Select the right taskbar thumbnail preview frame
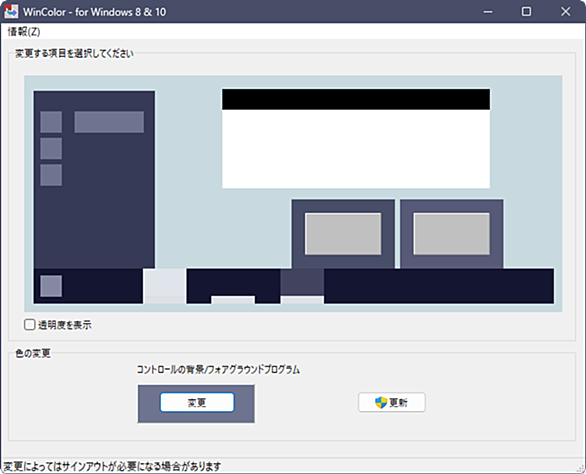Image resolution: width=586 pixels, height=474 pixels. tap(451, 234)
